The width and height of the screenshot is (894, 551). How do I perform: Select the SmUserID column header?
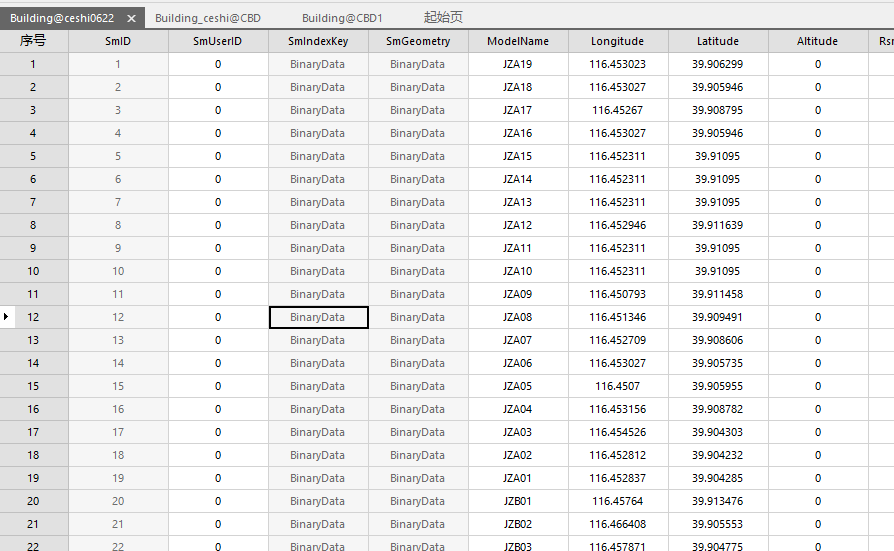pyautogui.click(x=218, y=41)
